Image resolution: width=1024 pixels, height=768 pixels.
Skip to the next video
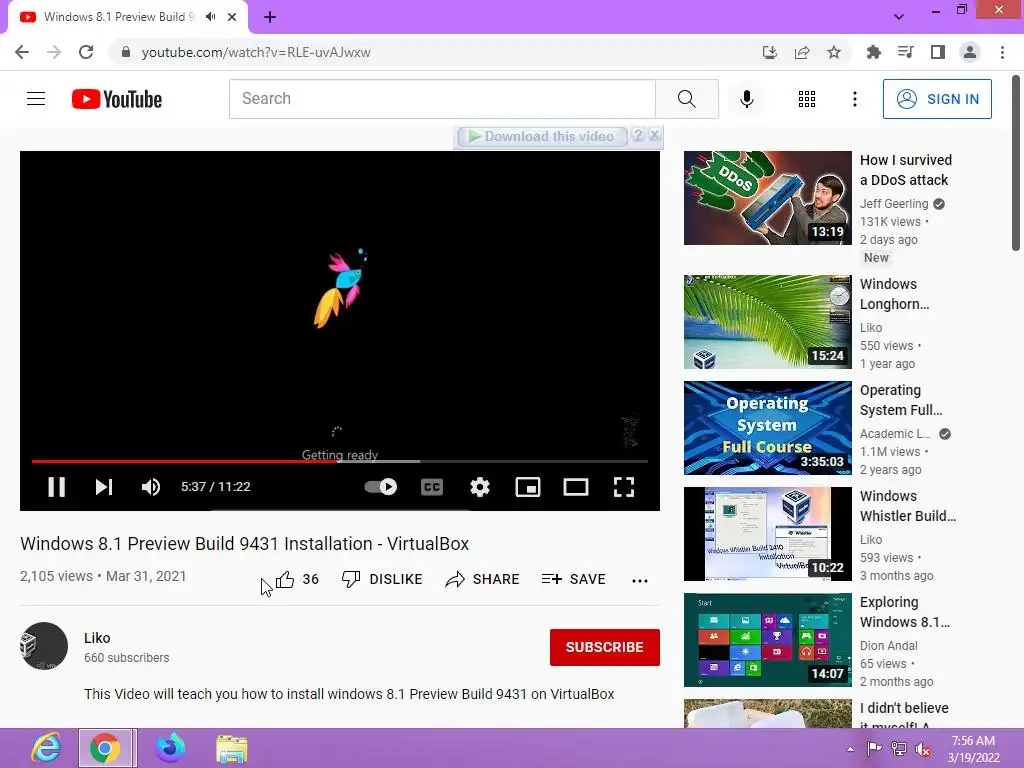pyautogui.click(x=104, y=487)
